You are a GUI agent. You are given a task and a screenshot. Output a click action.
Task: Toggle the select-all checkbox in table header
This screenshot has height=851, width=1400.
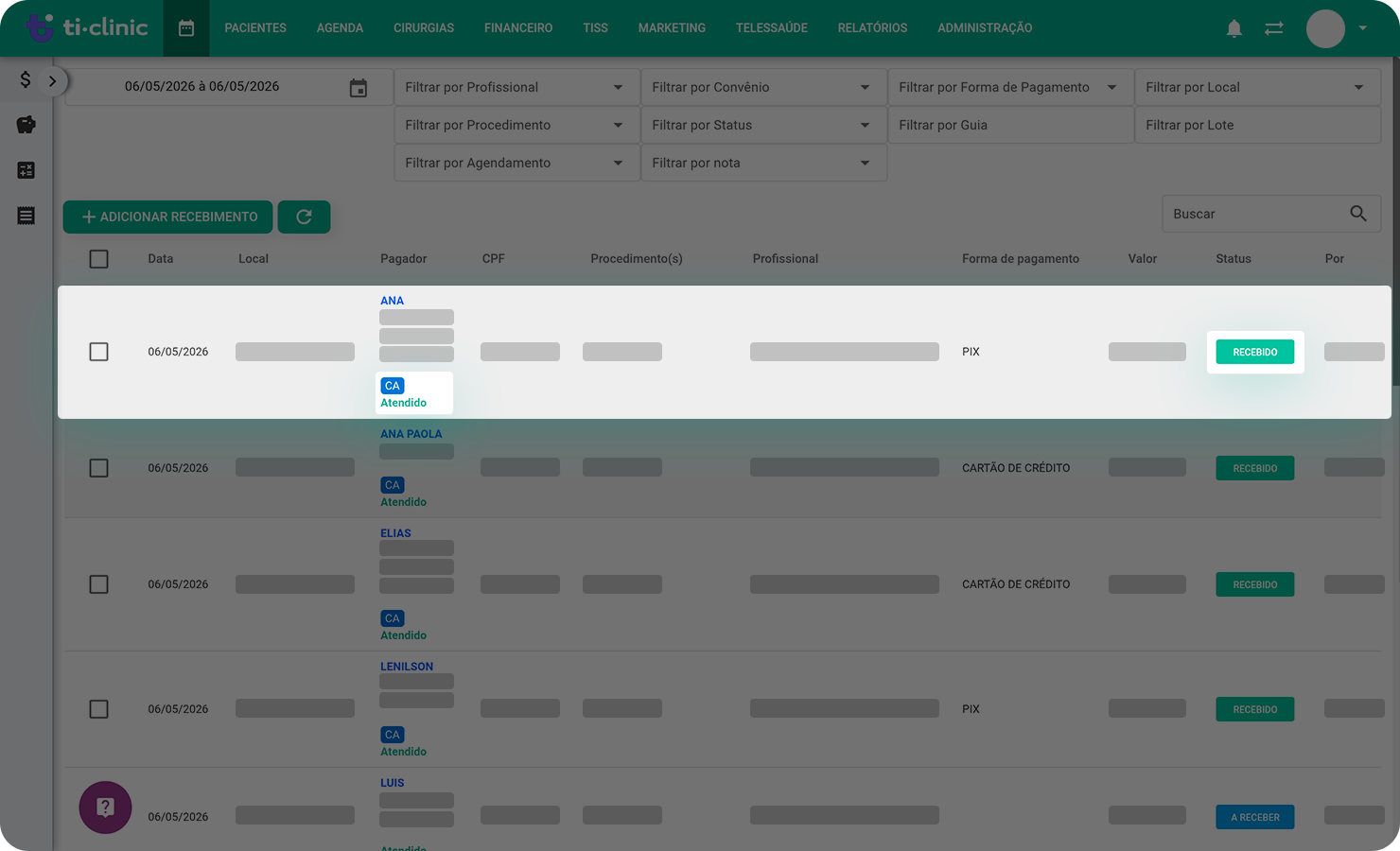[98, 259]
